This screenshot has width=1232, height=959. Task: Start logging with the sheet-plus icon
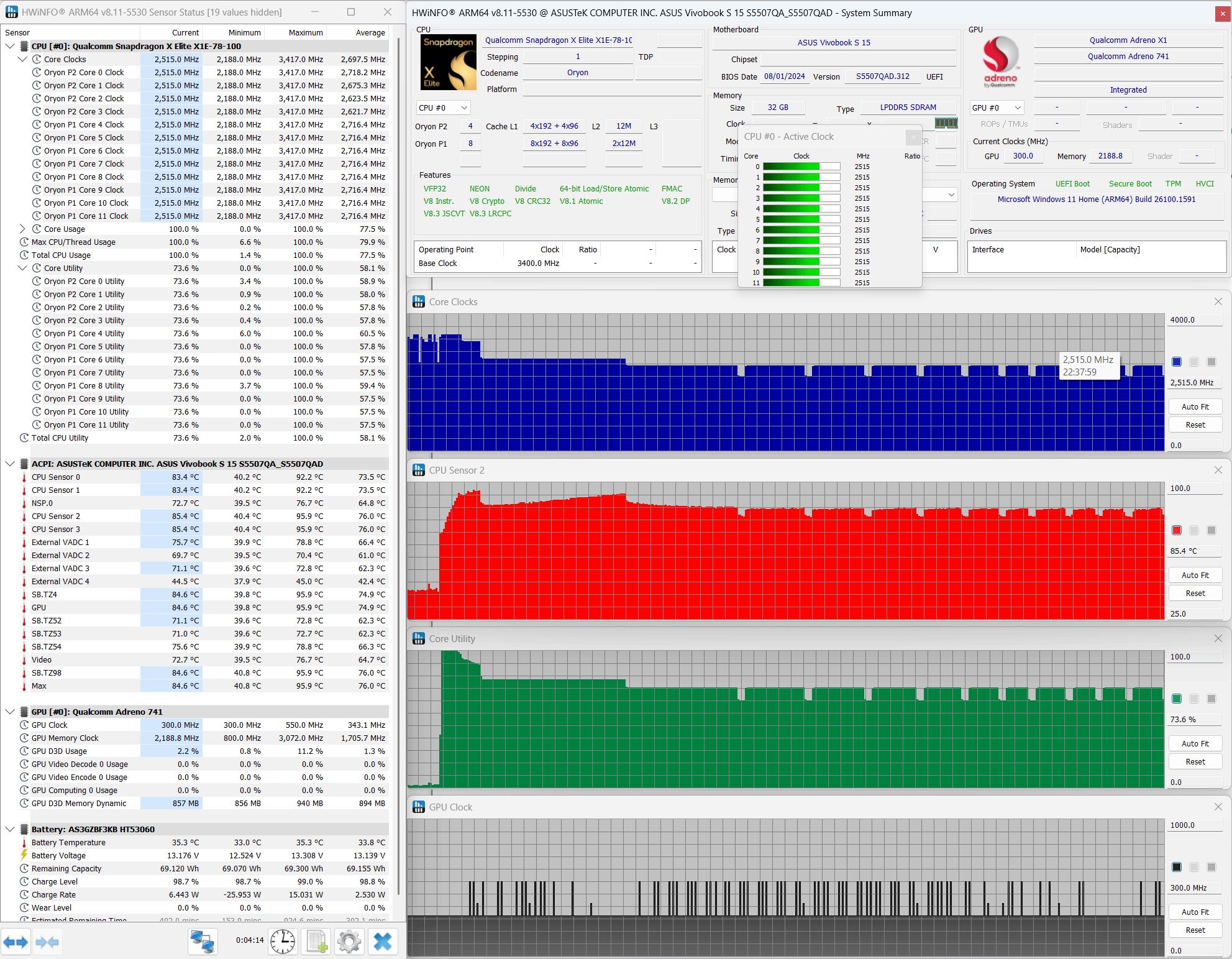click(x=316, y=942)
